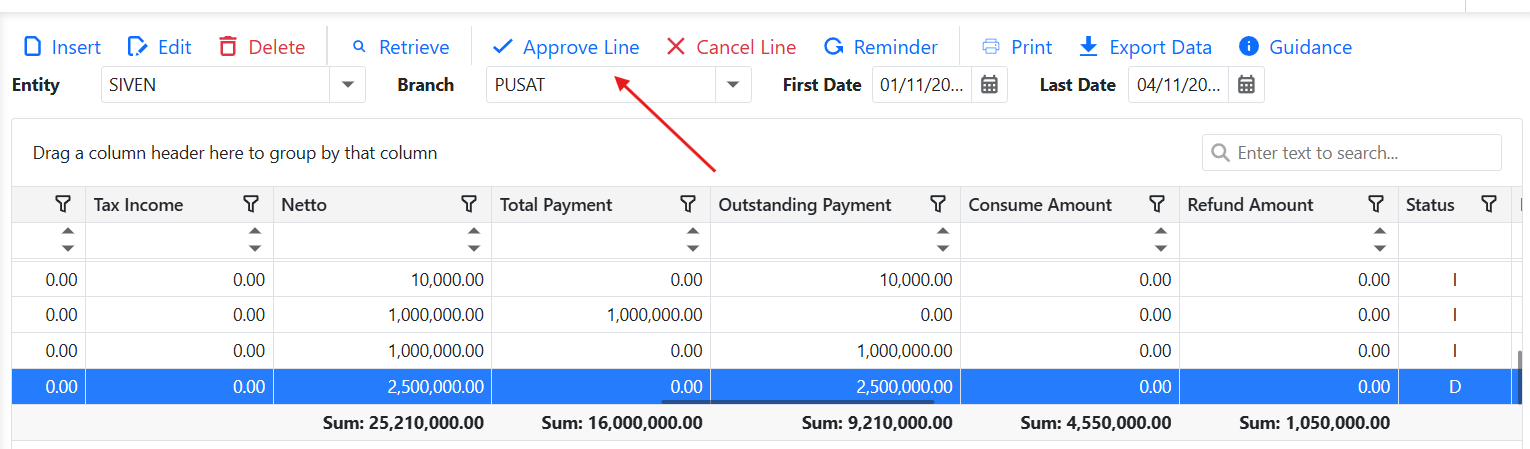Click spinner in Consume Amount filter row

1161,240
